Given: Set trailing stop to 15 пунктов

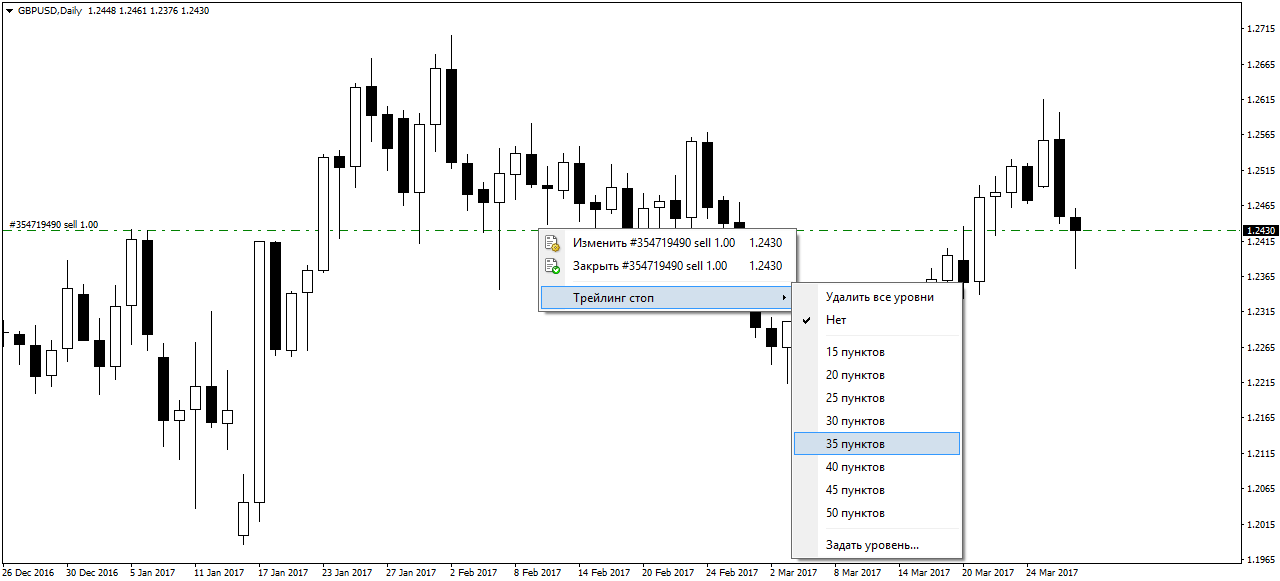Looking at the screenshot, I should [877, 352].
